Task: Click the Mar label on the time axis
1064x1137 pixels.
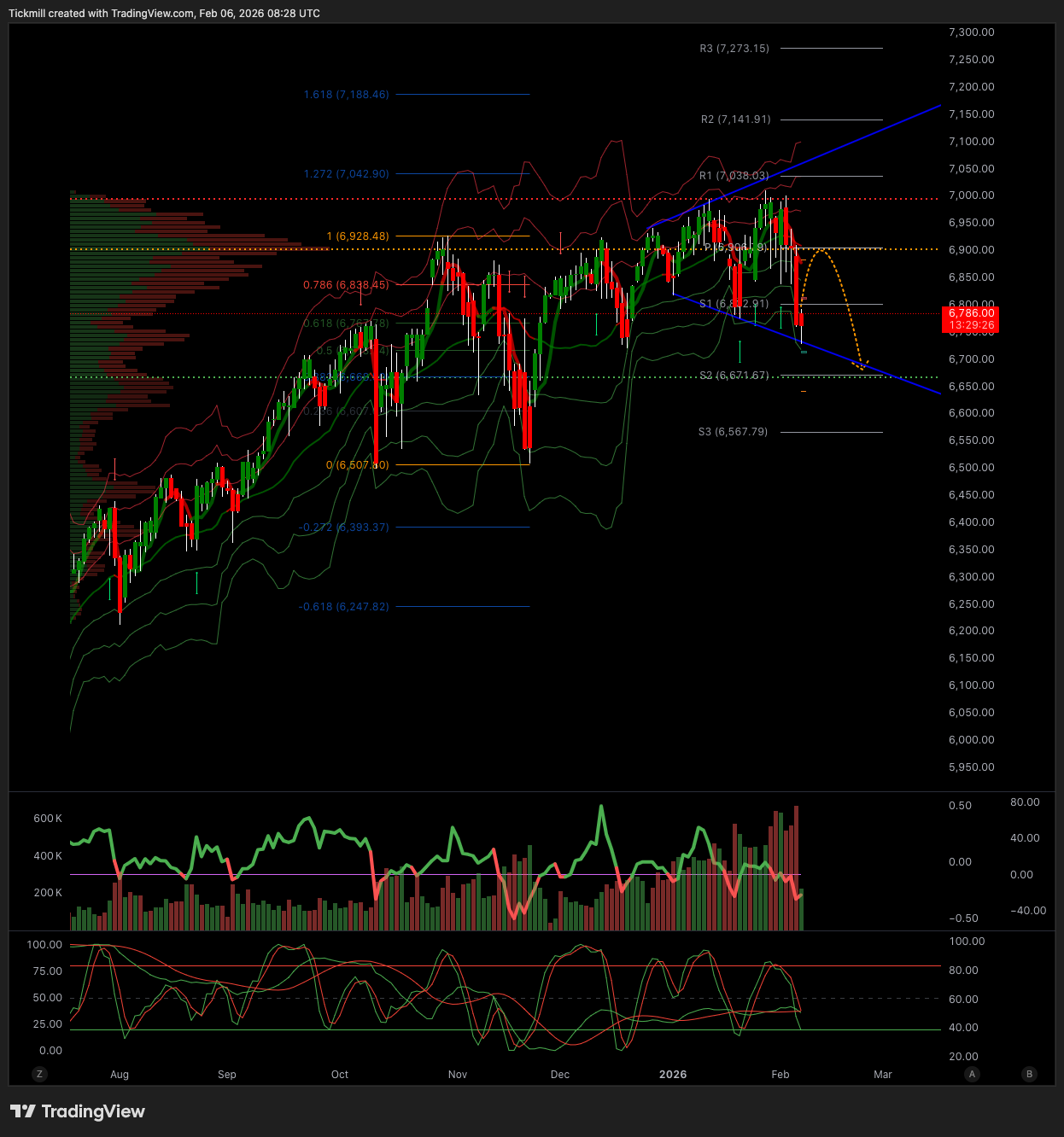Action: [x=882, y=1074]
